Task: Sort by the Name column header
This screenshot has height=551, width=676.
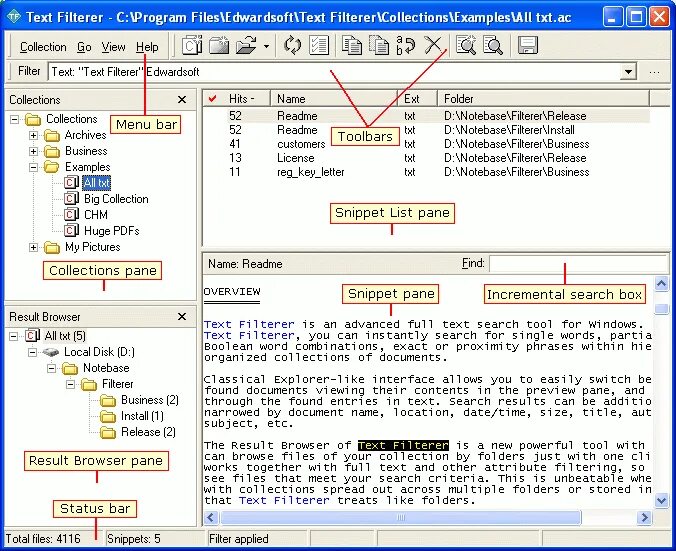Action: click(334, 99)
